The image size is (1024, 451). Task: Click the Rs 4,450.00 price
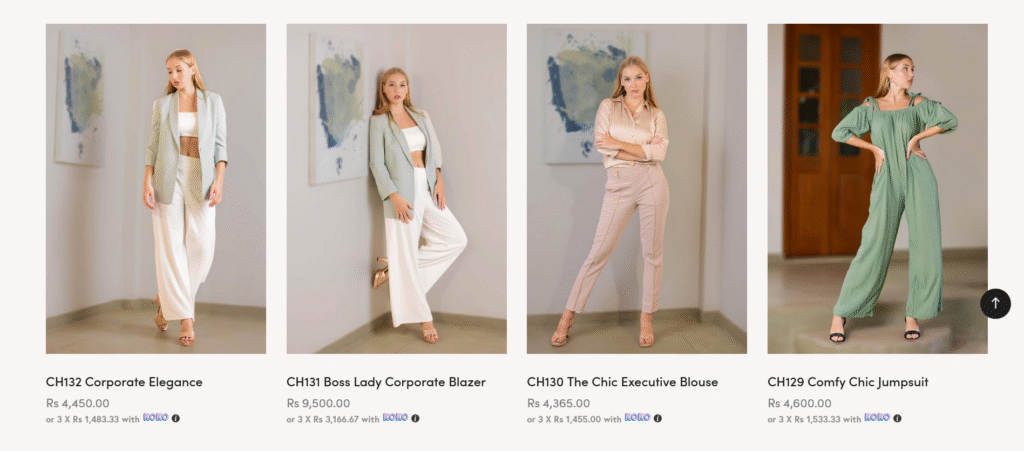pyautogui.click(x=77, y=403)
